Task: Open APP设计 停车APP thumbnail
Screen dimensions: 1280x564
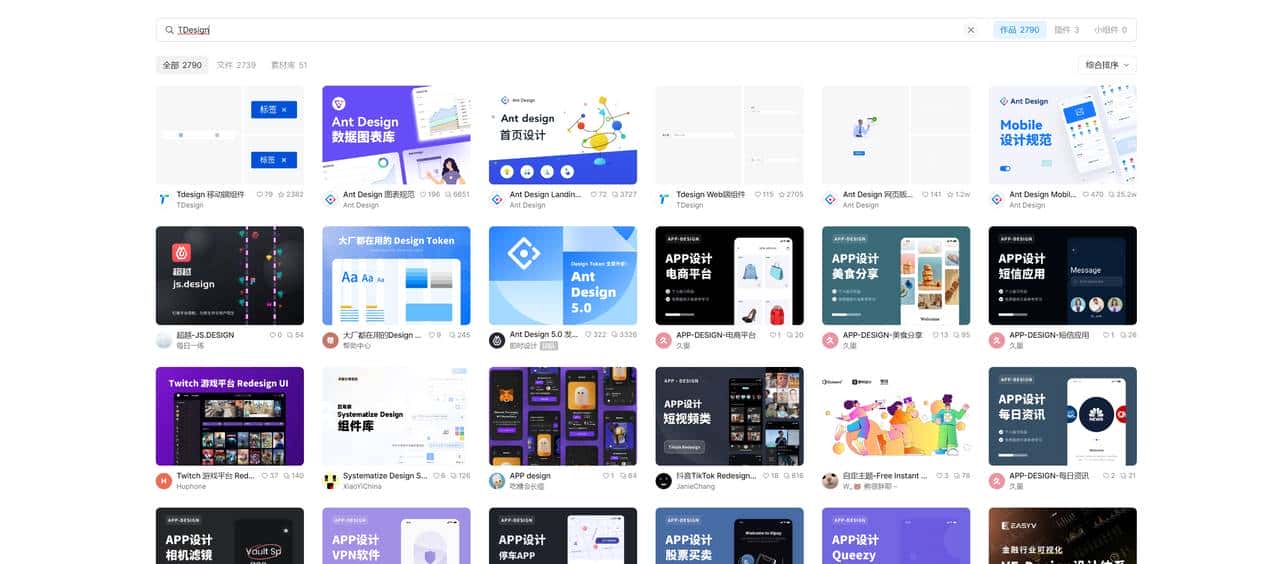Action: pos(563,536)
